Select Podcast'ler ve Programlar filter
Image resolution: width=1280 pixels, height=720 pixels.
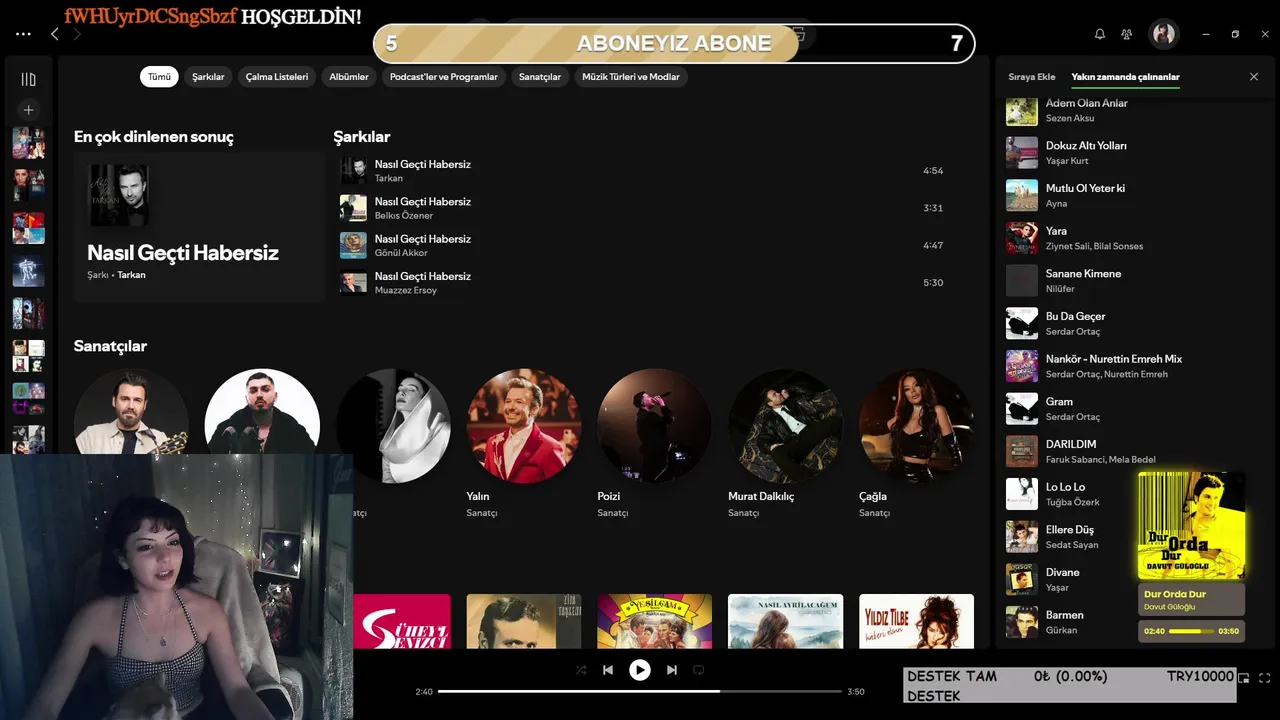coord(444,77)
